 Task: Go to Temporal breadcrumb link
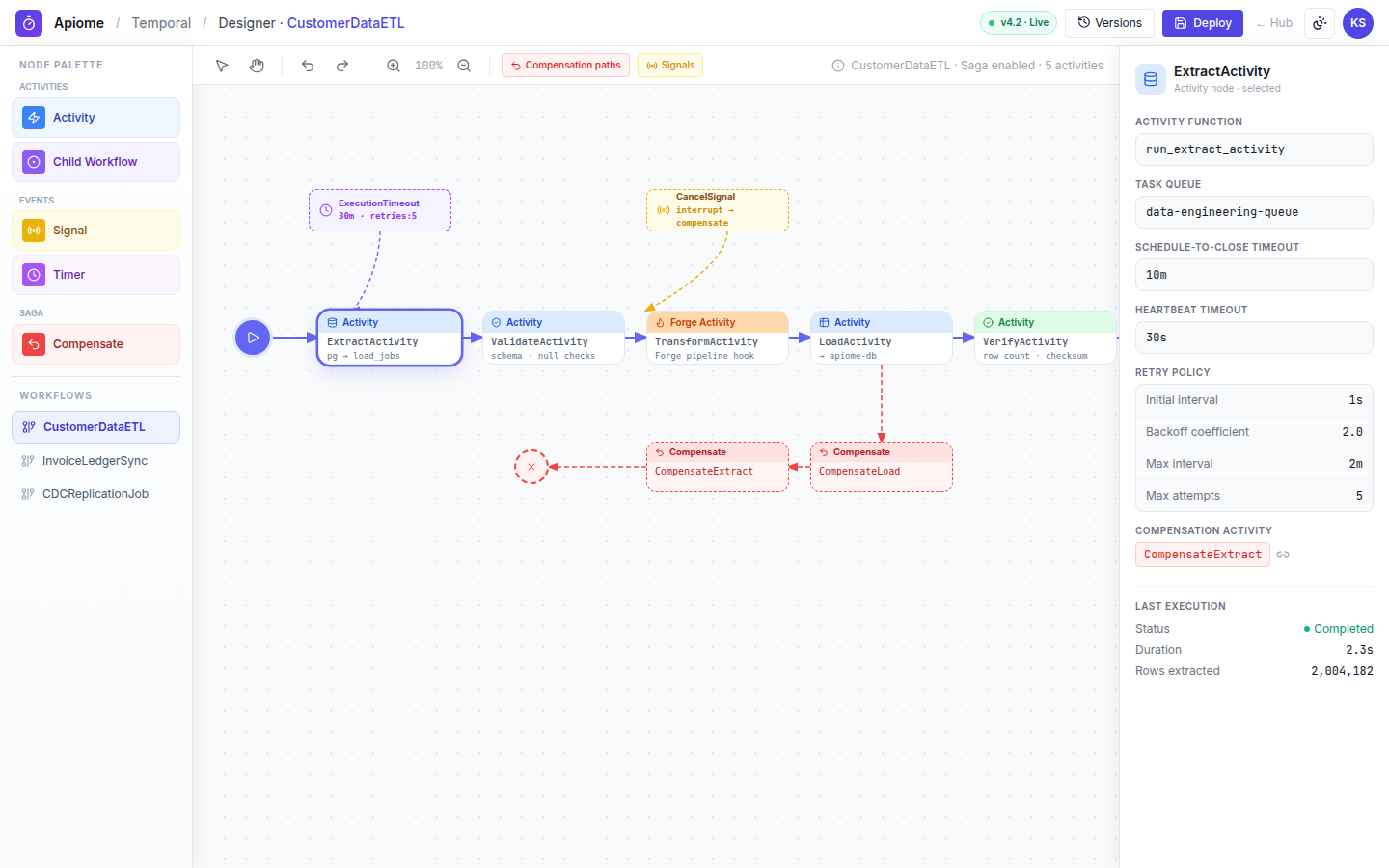pyautogui.click(x=161, y=23)
